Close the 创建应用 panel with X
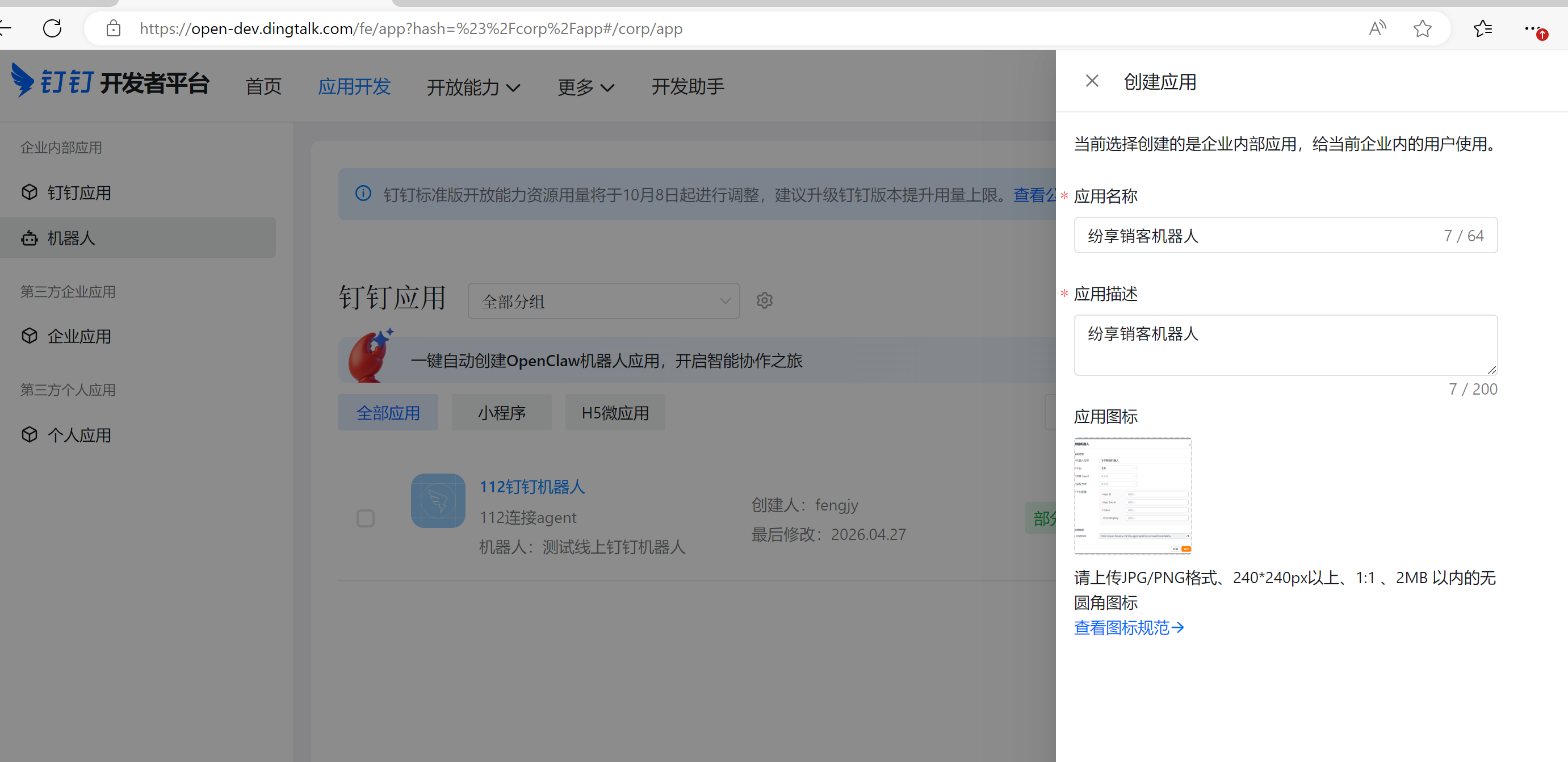The image size is (1568, 762). coord(1092,81)
